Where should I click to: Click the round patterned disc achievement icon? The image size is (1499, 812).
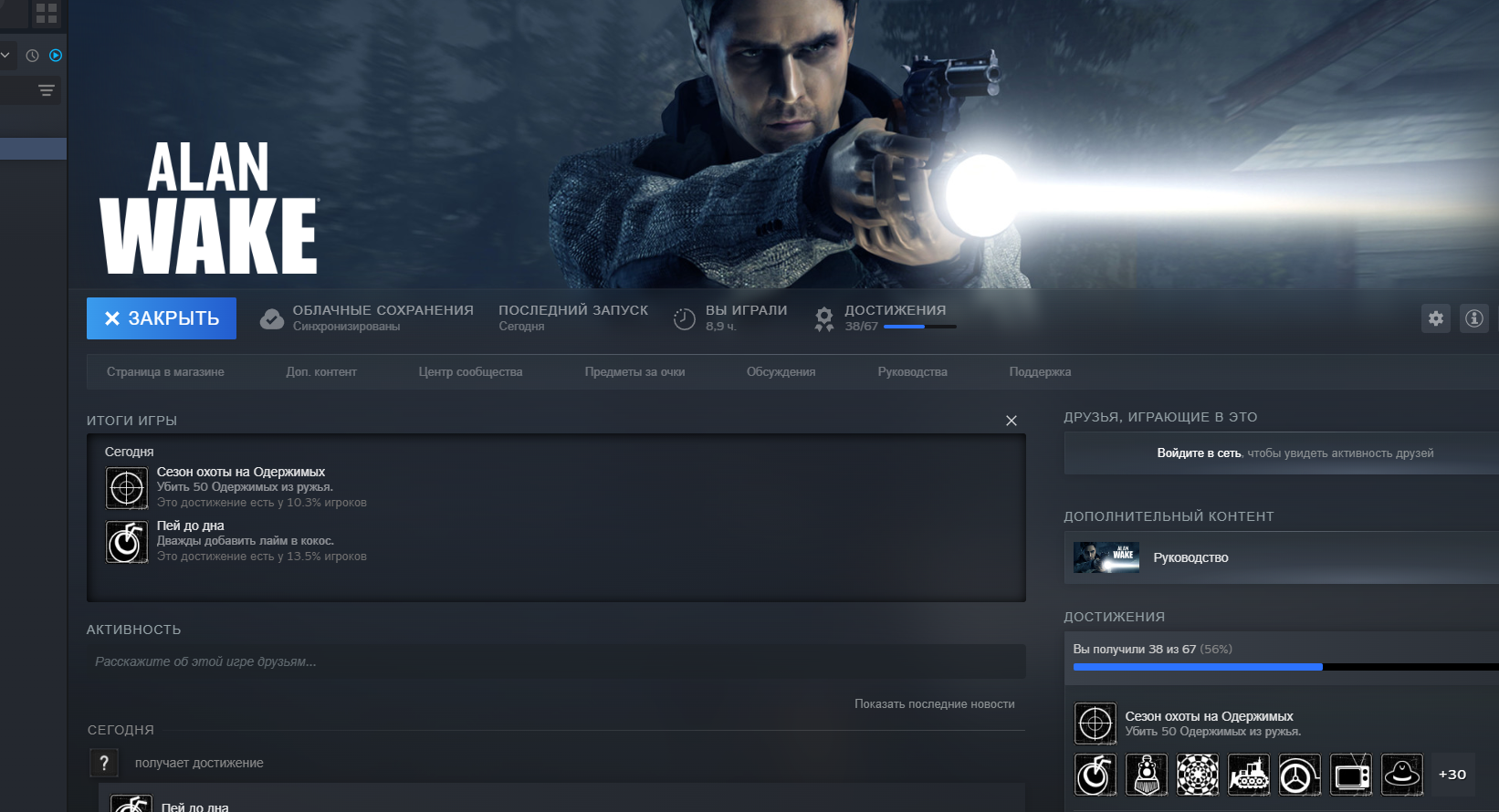[1198, 775]
